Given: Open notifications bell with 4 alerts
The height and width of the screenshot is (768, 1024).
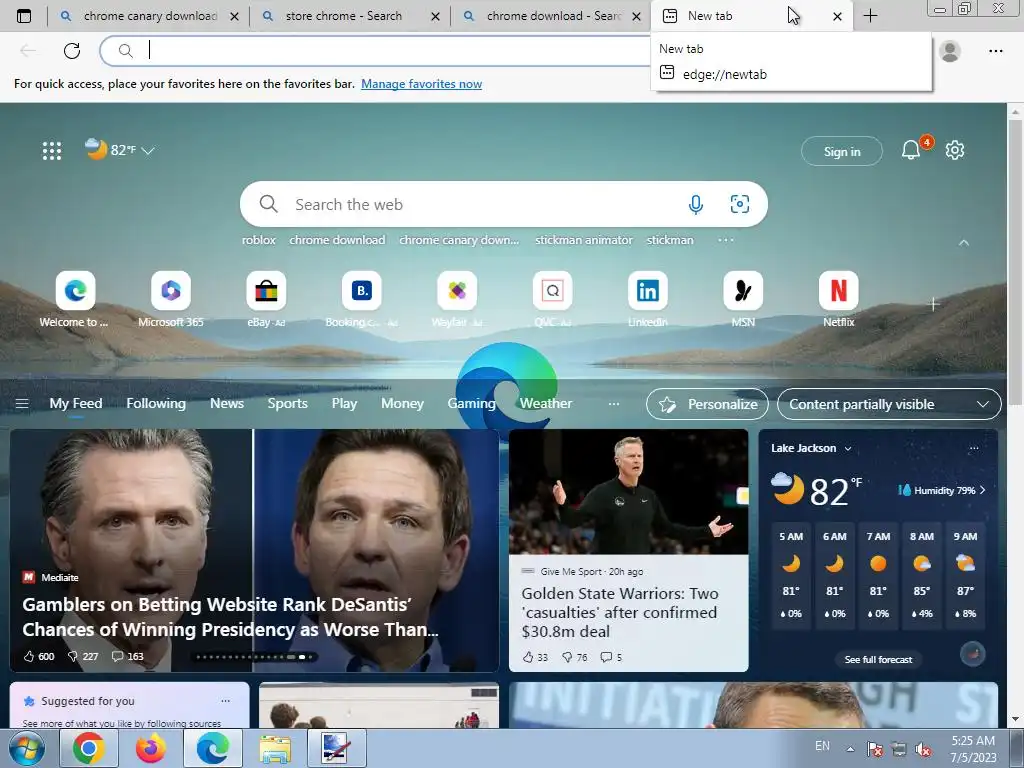Looking at the screenshot, I should coord(911,150).
